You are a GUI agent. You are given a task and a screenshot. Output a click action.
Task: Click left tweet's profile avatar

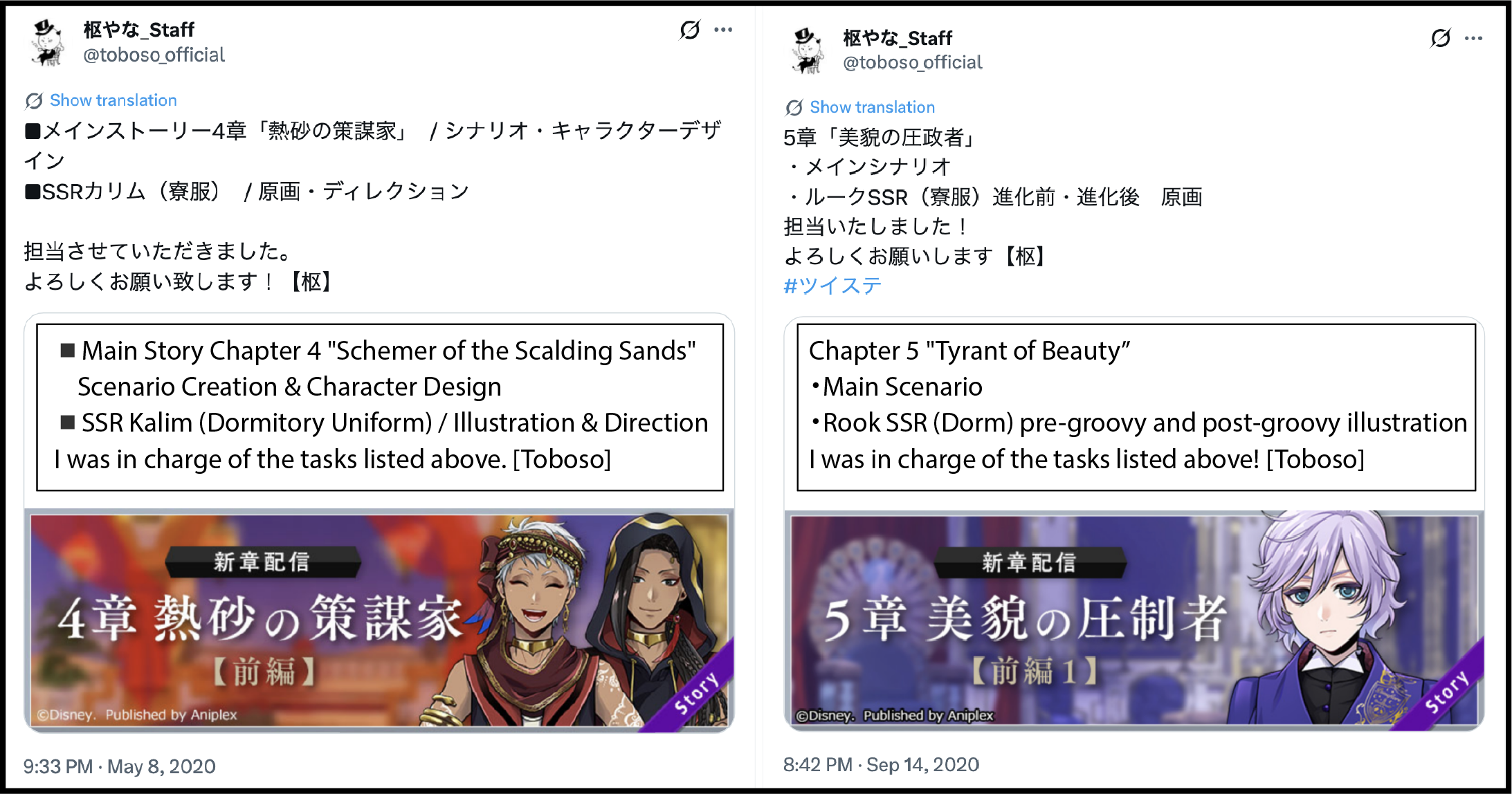(x=47, y=42)
